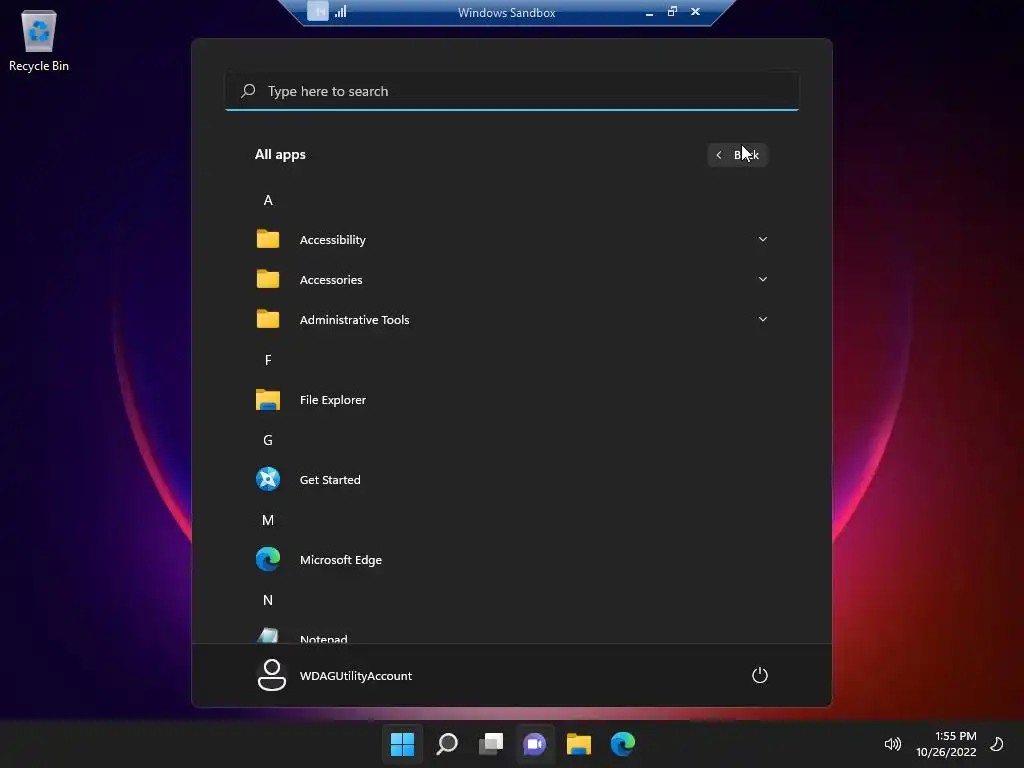The width and height of the screenshot is (1024, 768).
Task: Jump via the letter F header
Action: click(268, 360)
